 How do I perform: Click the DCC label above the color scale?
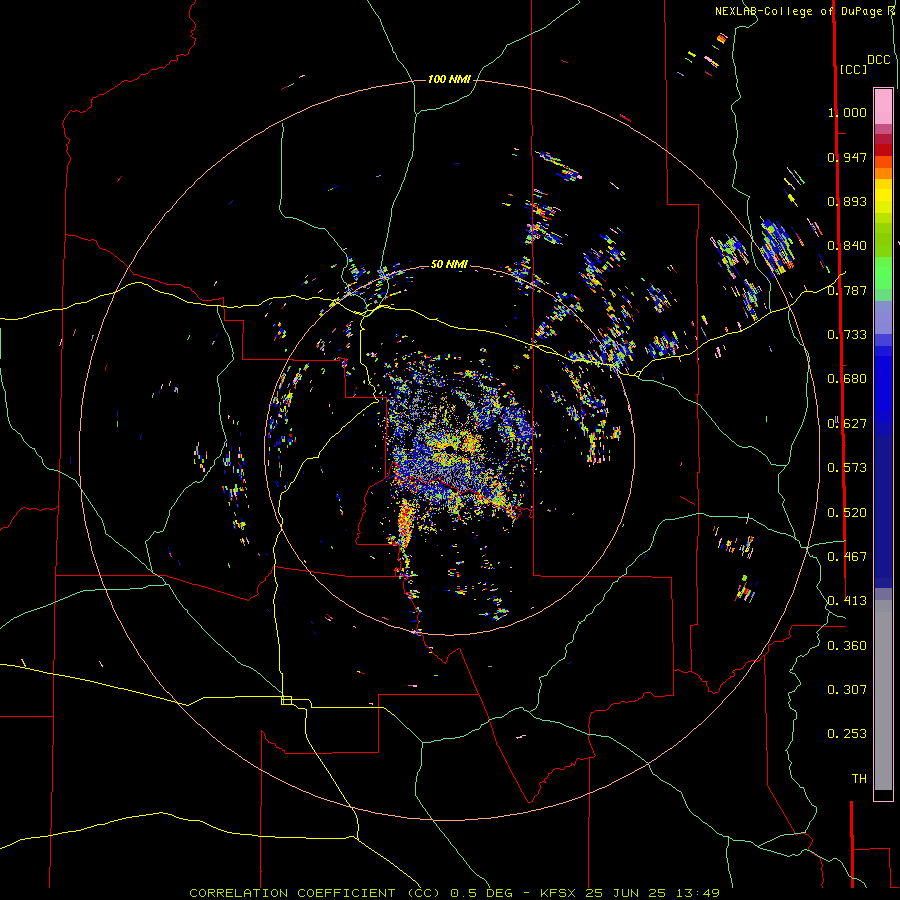[x=878, y=60]
